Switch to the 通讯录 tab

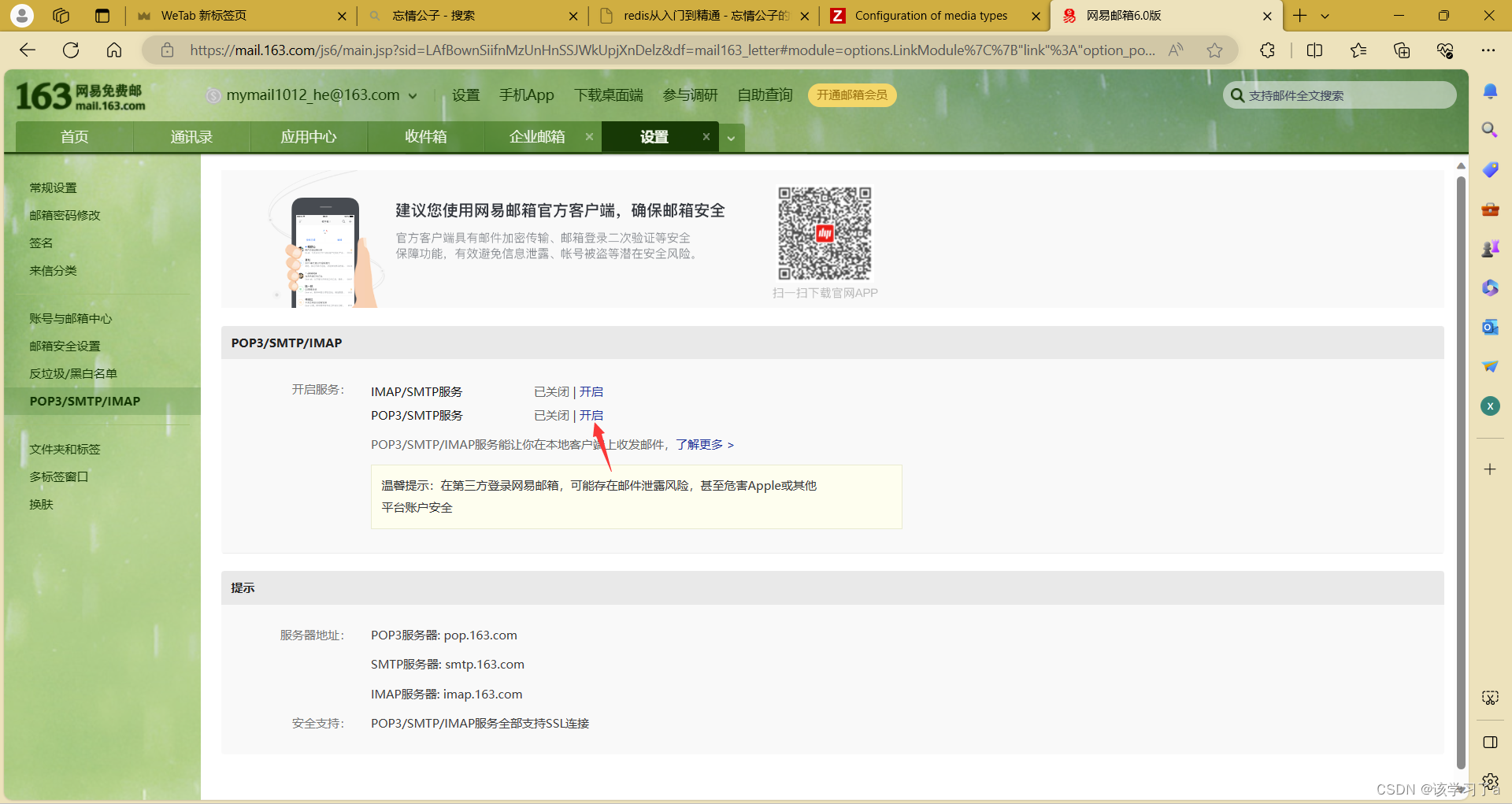[192, 137]
